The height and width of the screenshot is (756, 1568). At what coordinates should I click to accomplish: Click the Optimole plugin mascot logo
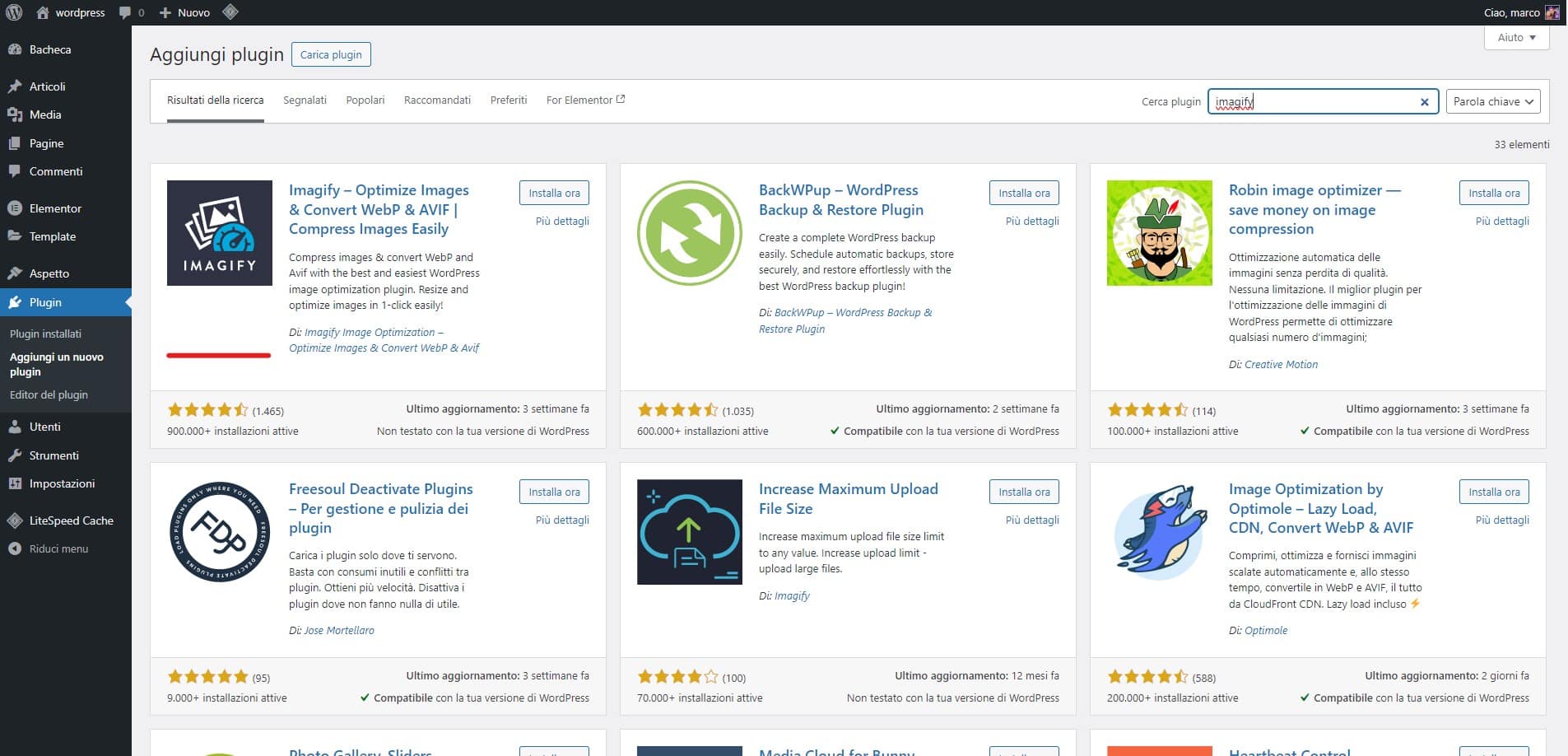(1159, 532)
